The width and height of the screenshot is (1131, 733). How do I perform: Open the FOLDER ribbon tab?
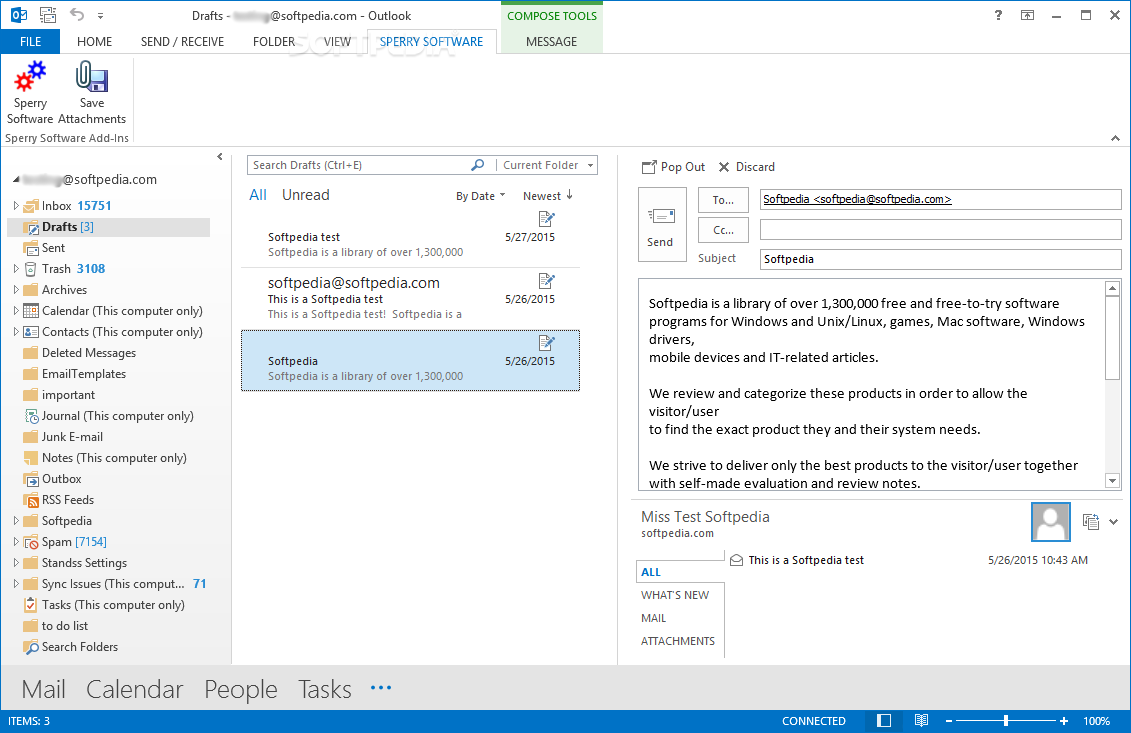tap(274, 41)
